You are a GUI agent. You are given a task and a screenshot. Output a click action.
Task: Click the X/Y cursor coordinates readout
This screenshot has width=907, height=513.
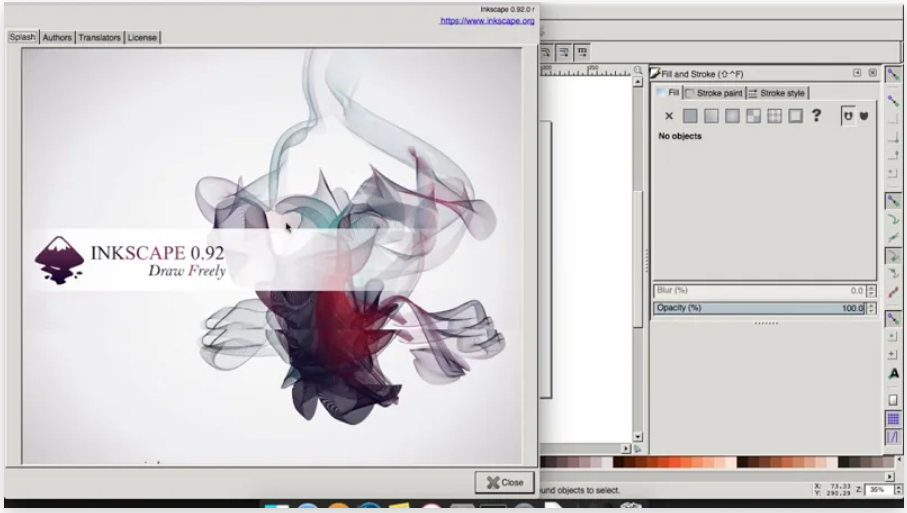(833, 490)
